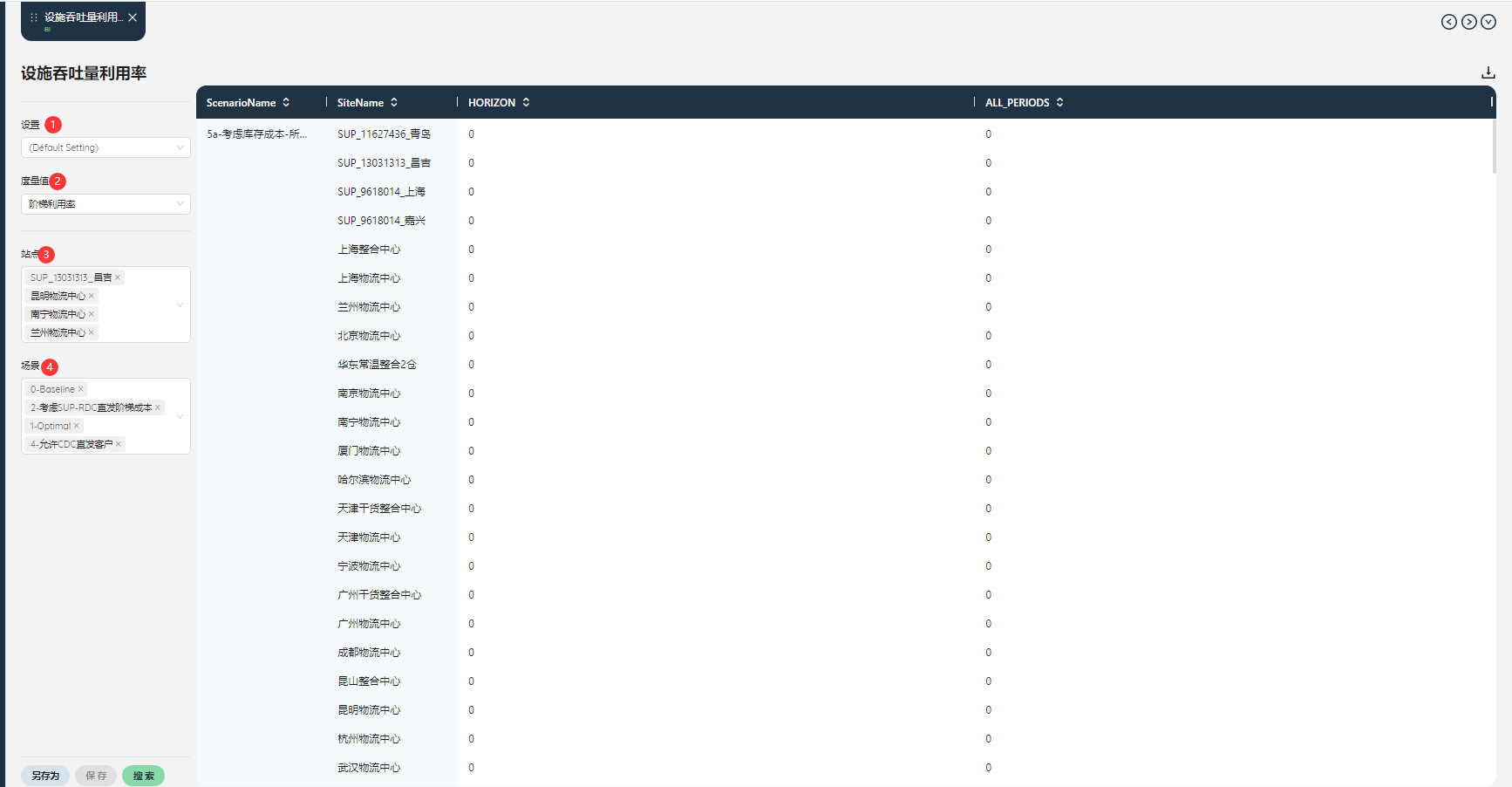Go to previous tab with left arrow icon

1448,22
